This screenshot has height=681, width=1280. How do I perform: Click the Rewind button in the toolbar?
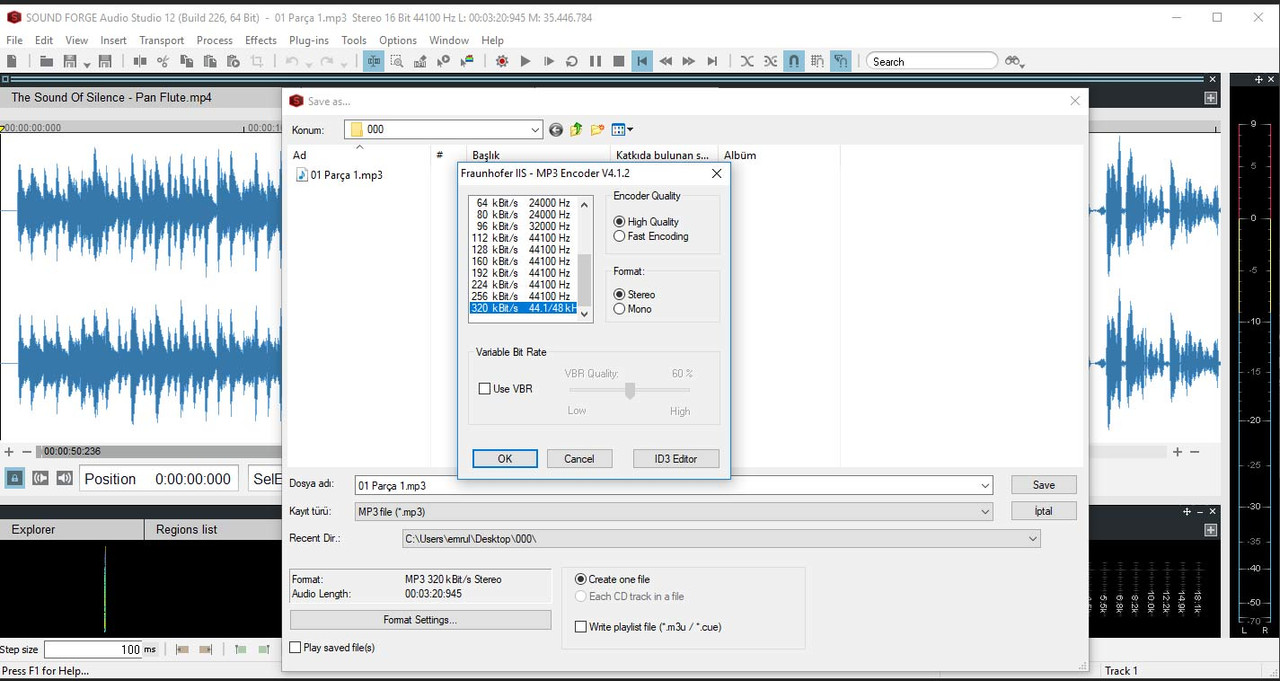point(665,61)
